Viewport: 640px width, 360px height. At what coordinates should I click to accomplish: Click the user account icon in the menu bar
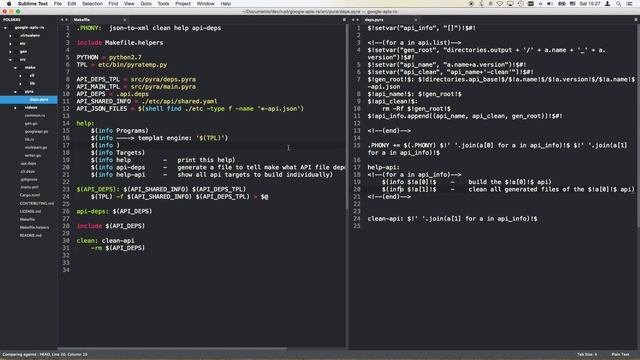(x=608, y=4)
